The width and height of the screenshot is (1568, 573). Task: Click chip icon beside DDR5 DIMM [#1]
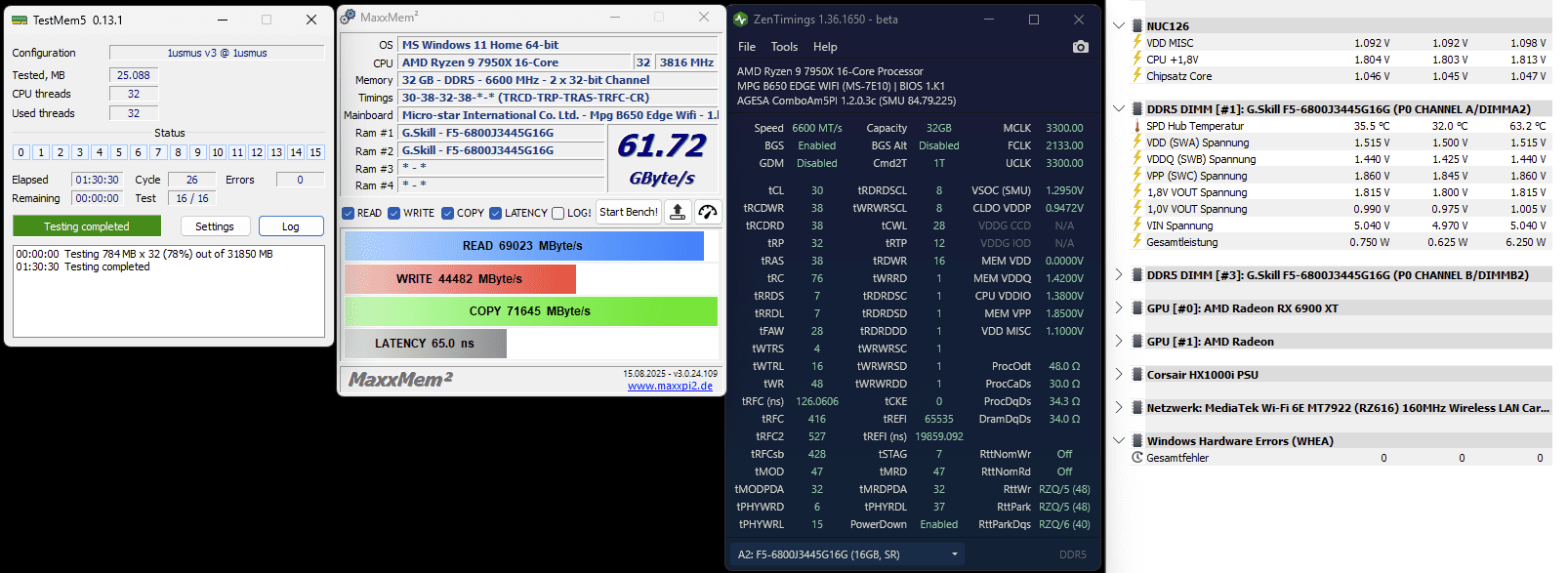click(1136, 109)
